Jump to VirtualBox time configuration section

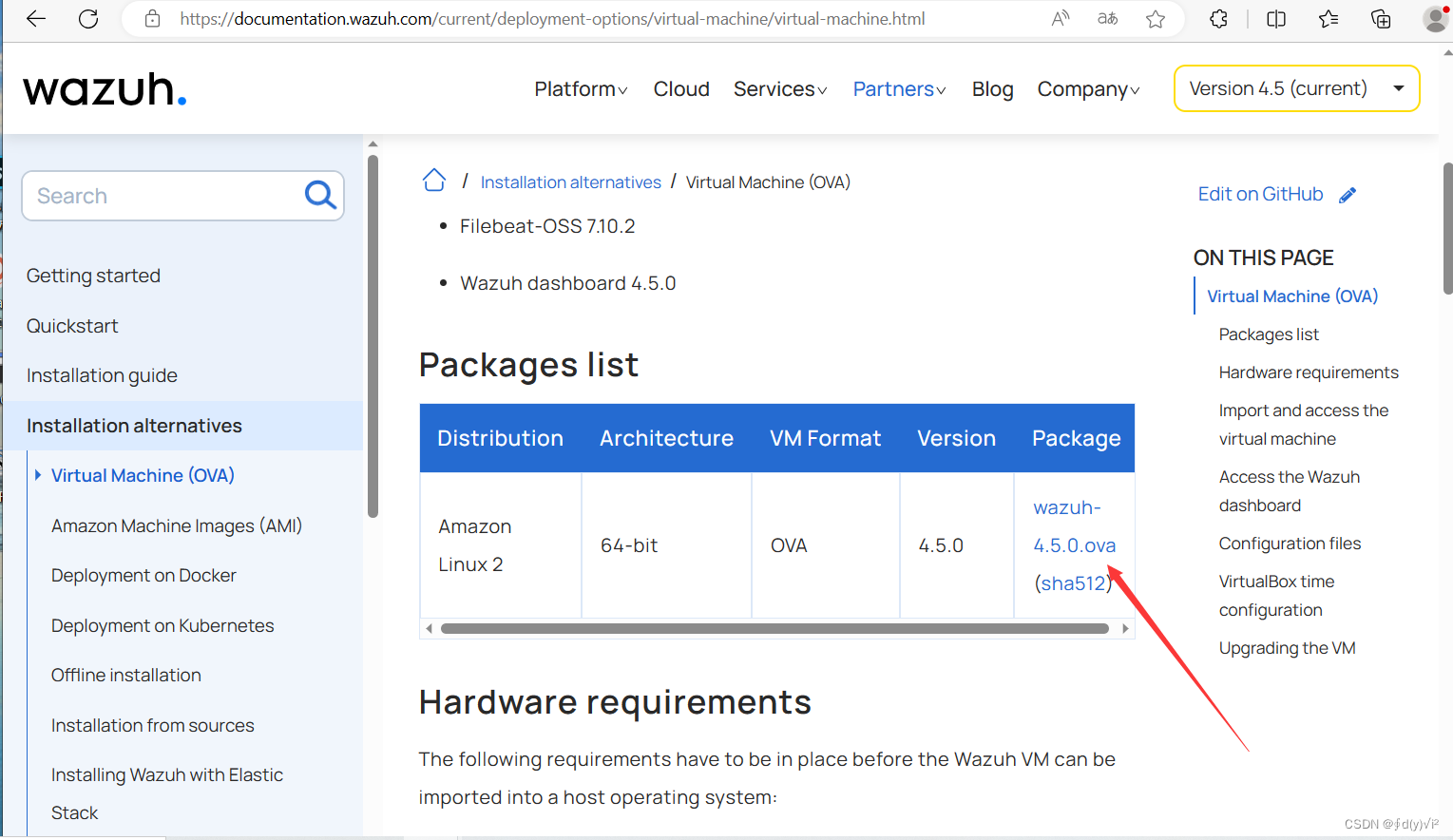(x=1276, y=596)
